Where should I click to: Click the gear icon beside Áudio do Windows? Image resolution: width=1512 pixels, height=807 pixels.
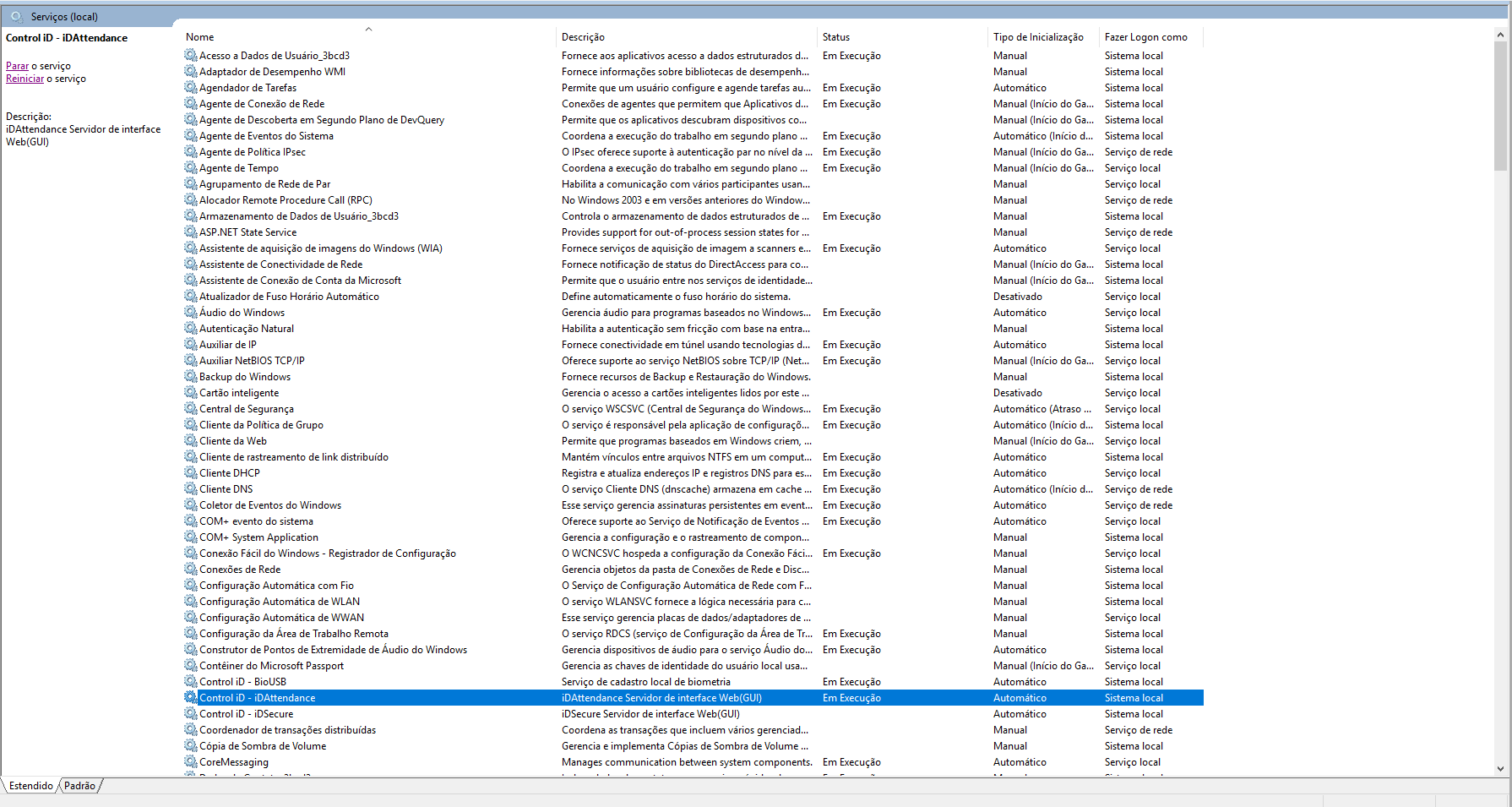coord(191,312)
